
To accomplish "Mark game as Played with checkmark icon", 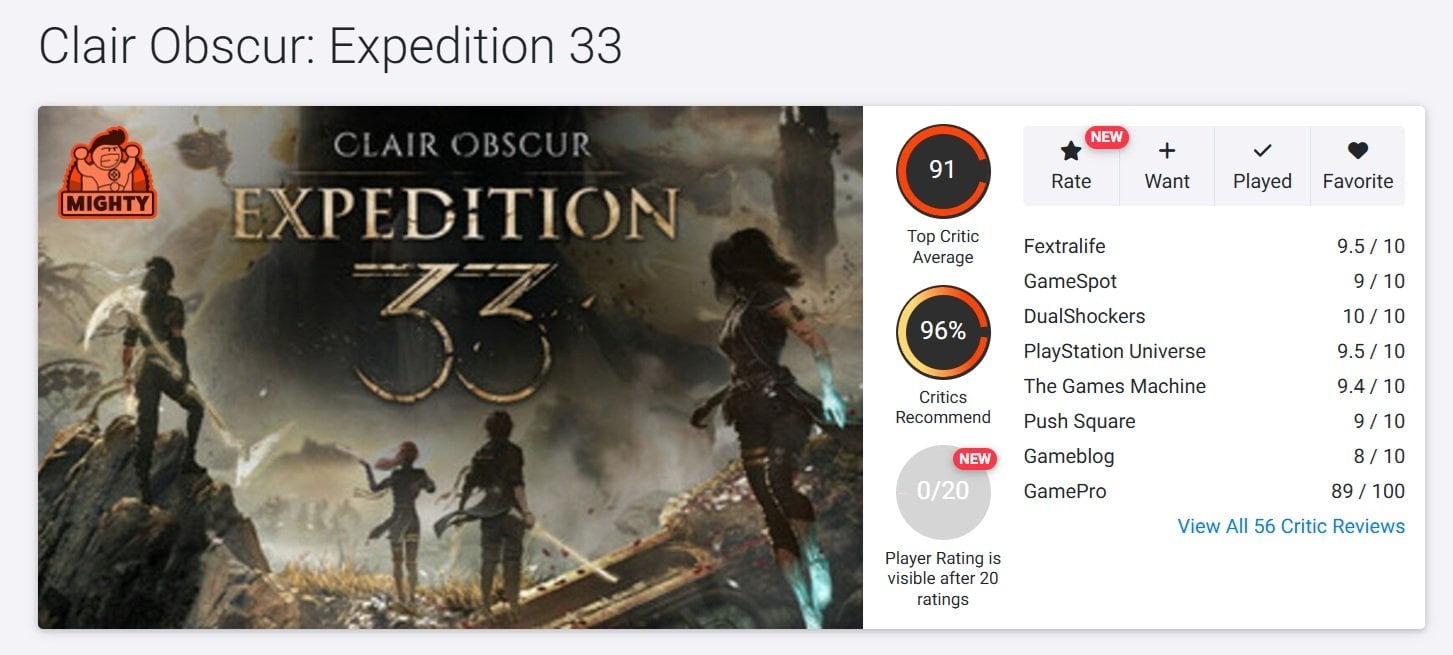I will (1262, 151).
